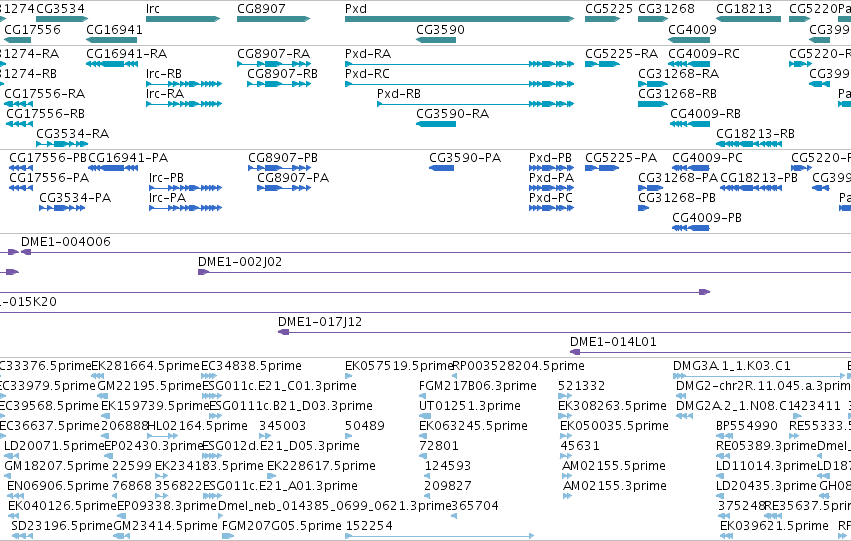Select the CG4009 gene bar

689,40
